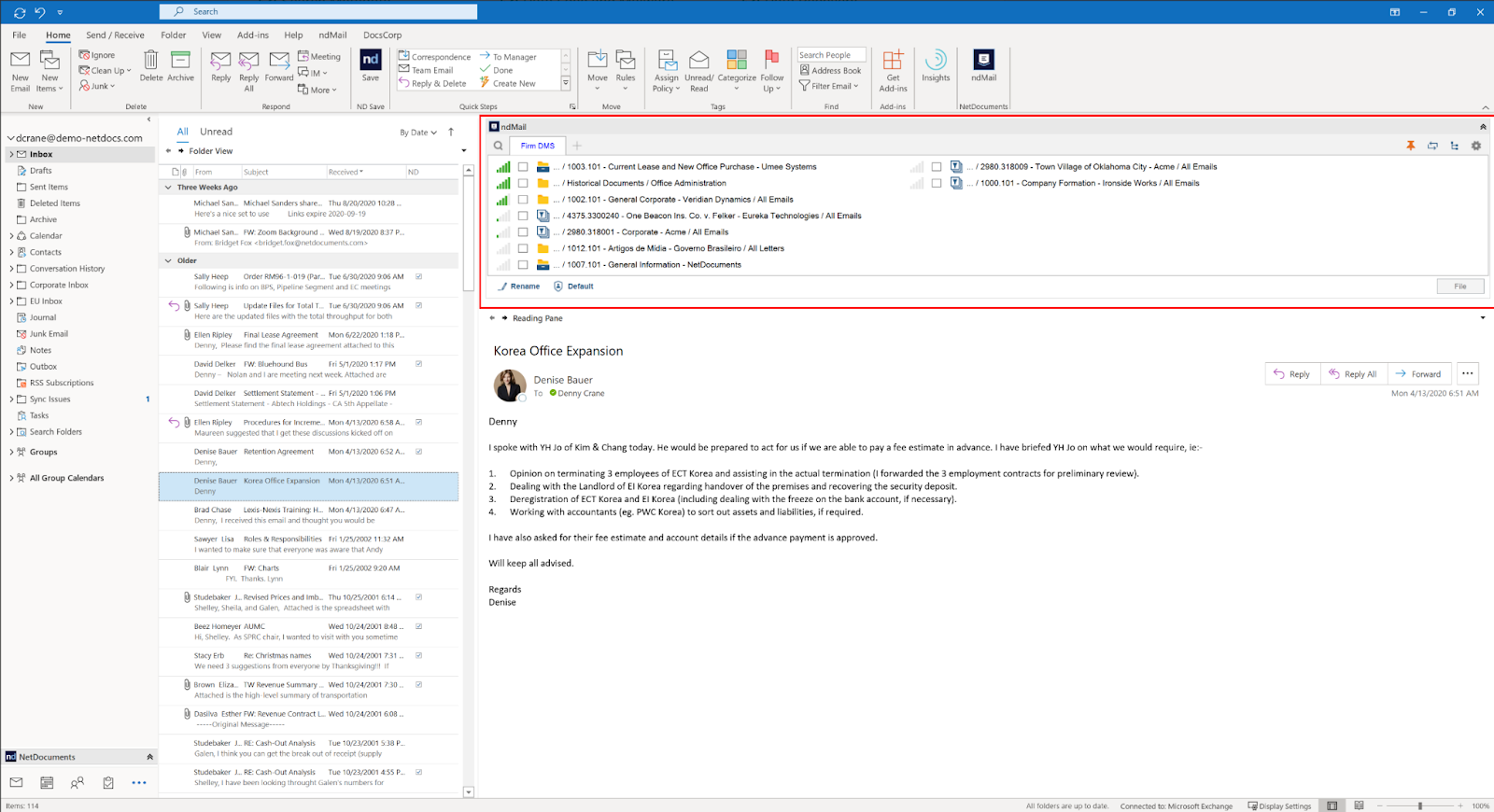The height and width of the screenshot is (812, 1494).
Task: Click the Sync refresh icon in title bar
Action: [20, 12]
